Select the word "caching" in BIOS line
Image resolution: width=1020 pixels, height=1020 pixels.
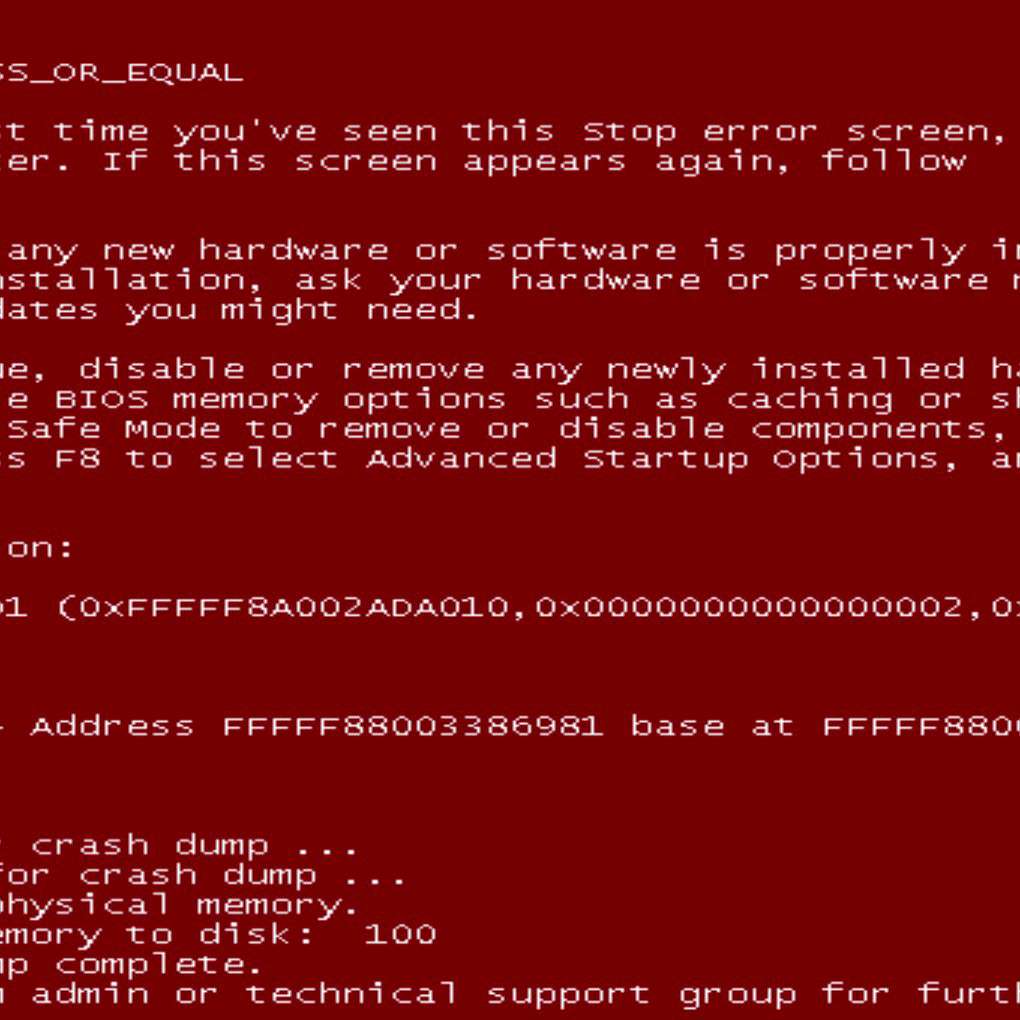pyautogui.click(x=810, y=400)
